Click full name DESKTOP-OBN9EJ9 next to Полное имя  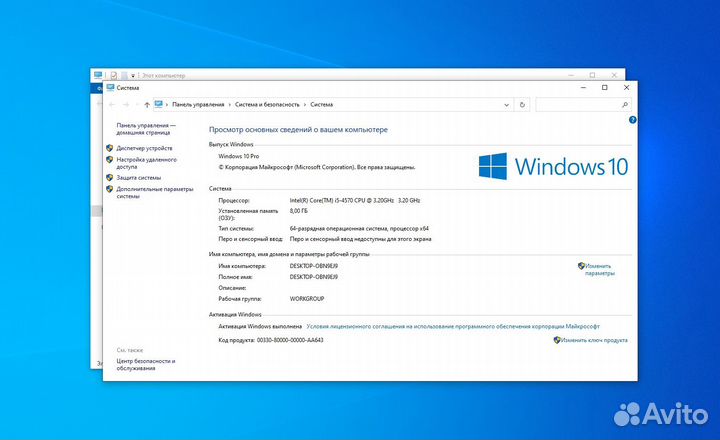coord(314,277)
